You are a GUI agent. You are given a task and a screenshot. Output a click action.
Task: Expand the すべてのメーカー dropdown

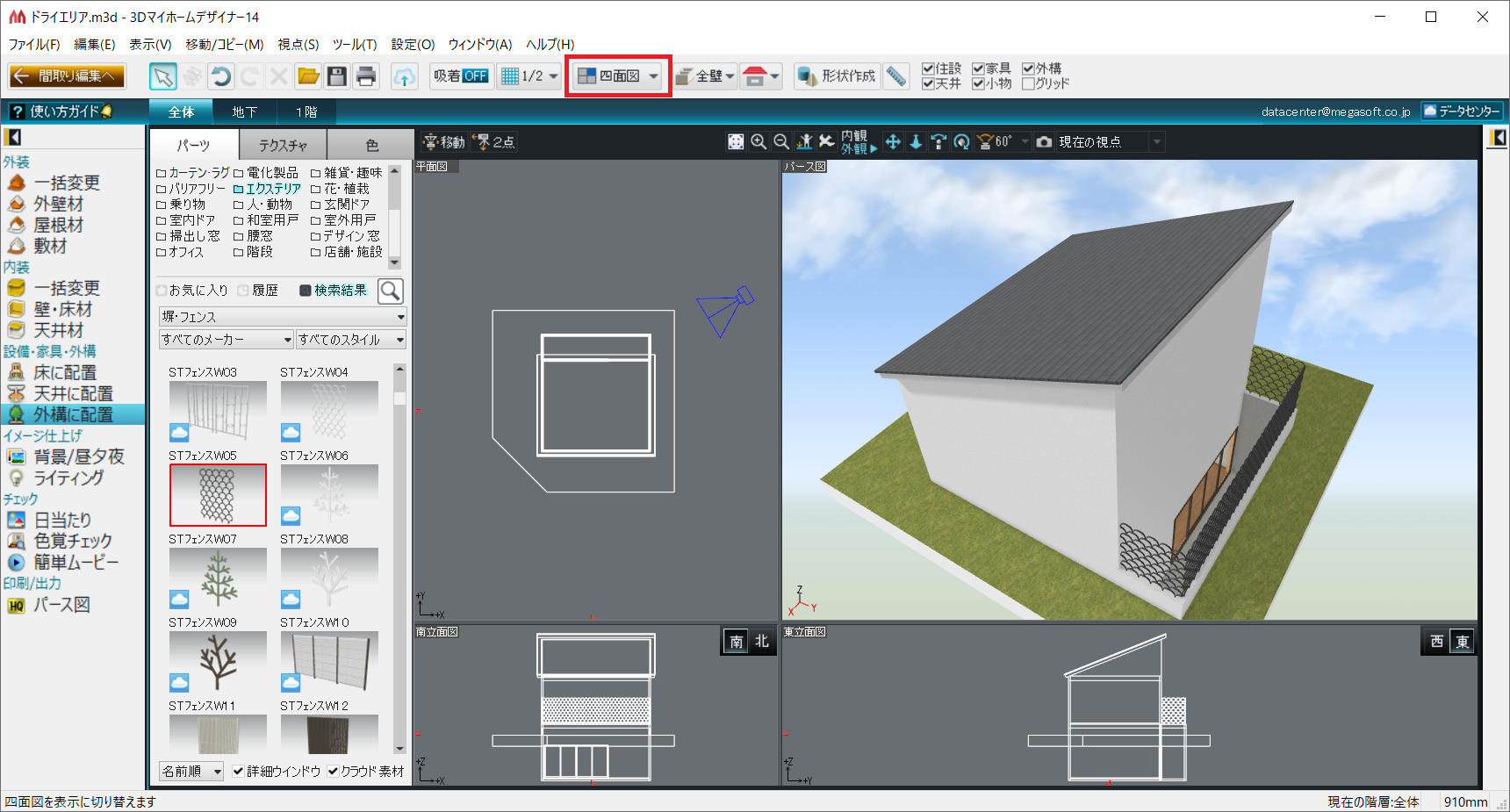(226, 340)
